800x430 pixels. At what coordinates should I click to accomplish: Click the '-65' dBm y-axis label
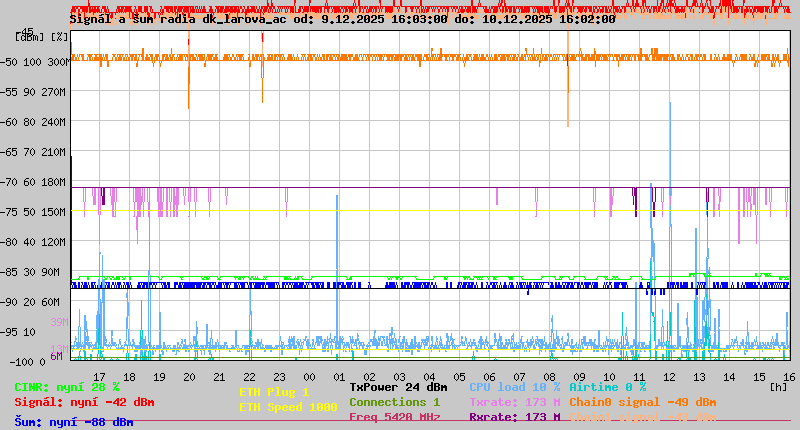pos(9,153)
